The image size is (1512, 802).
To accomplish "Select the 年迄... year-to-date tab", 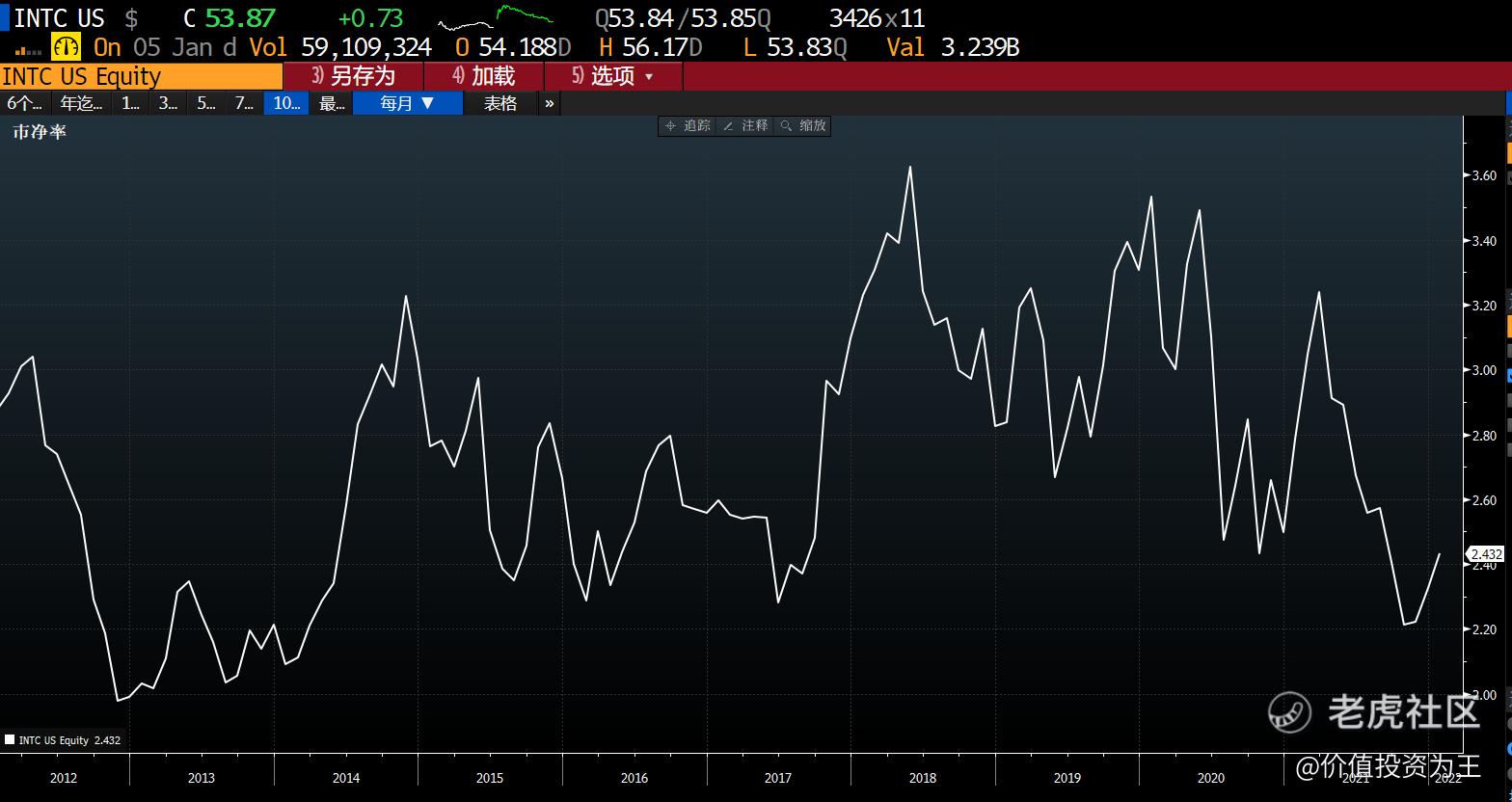I will tap(82, 103).
